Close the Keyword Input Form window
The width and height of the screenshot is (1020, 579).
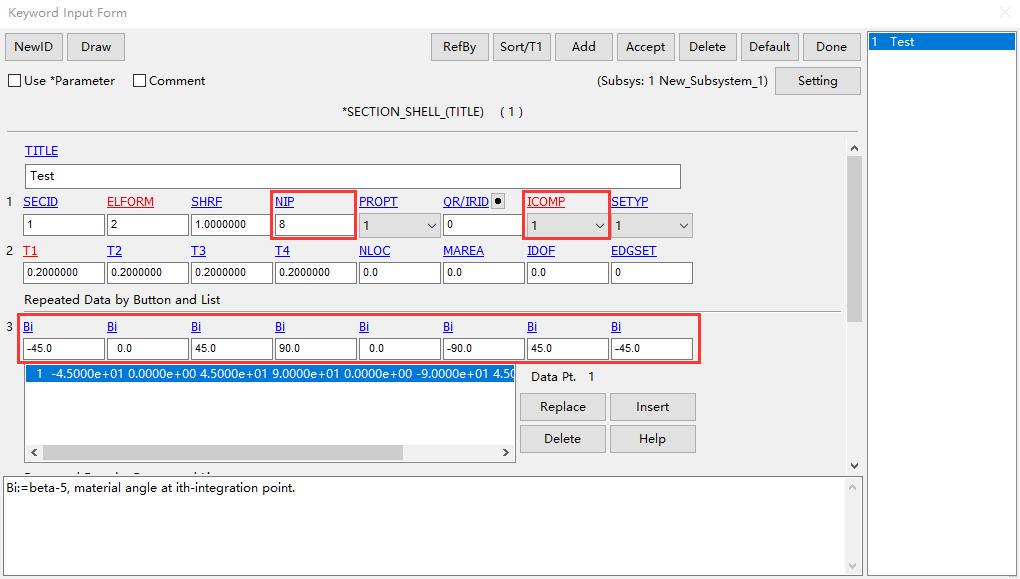(1004, 13)
